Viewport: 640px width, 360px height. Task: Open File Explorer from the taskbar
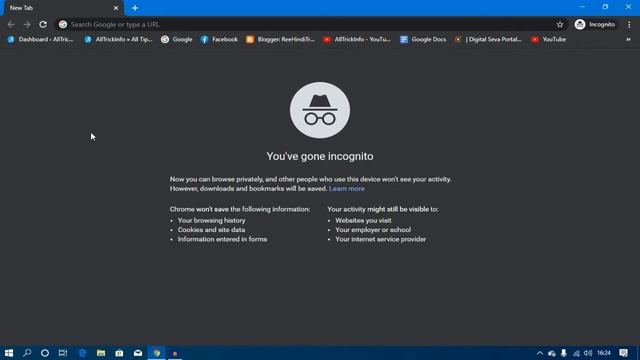pos(101,353)
